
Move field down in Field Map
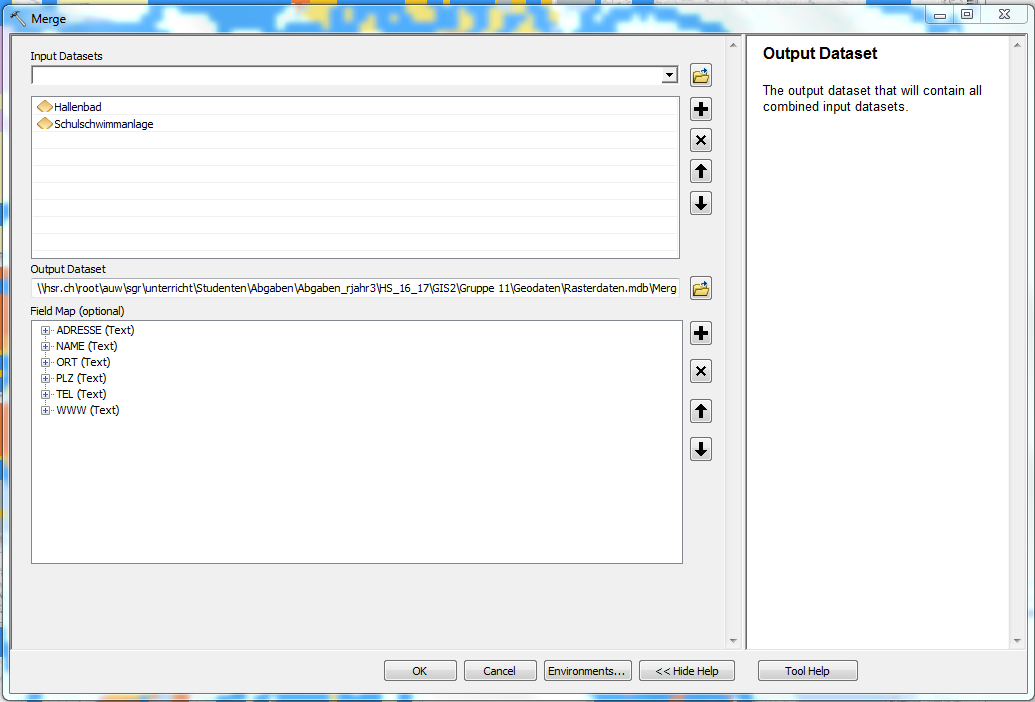701,449
